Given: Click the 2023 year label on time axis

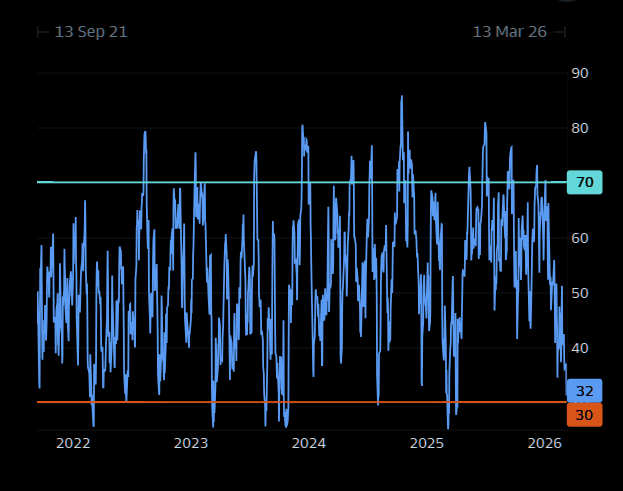Looking at the screenshot, I should coord(191,442).
